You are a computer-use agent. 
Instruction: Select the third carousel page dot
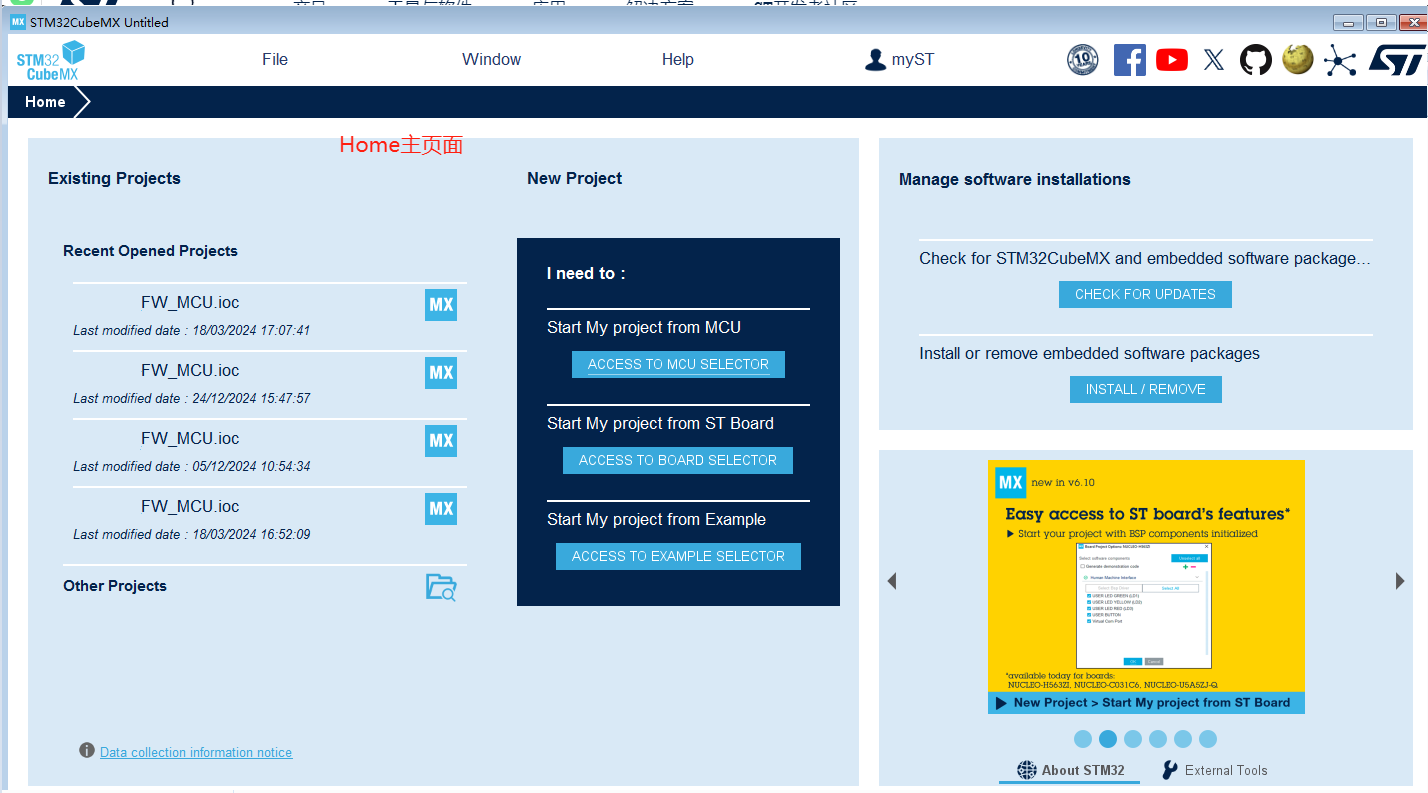[x=1133, y=739]
